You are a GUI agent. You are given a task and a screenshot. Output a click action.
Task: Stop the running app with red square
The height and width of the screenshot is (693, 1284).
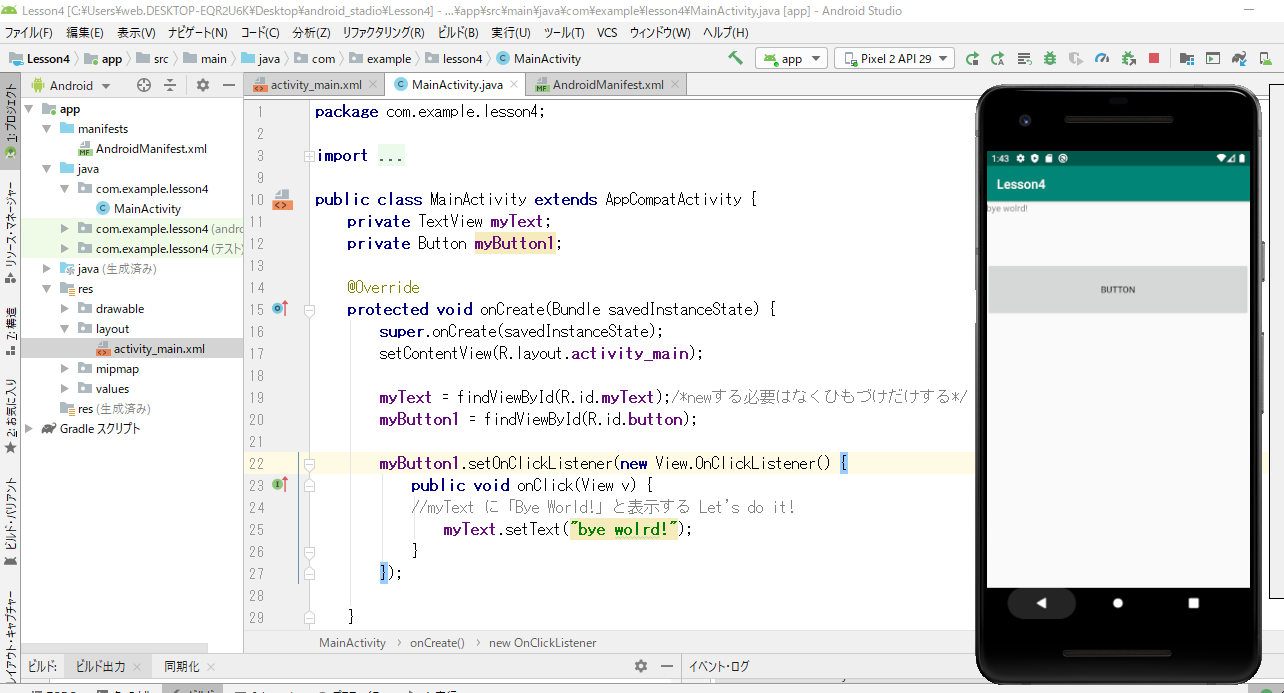(1154, 58)
